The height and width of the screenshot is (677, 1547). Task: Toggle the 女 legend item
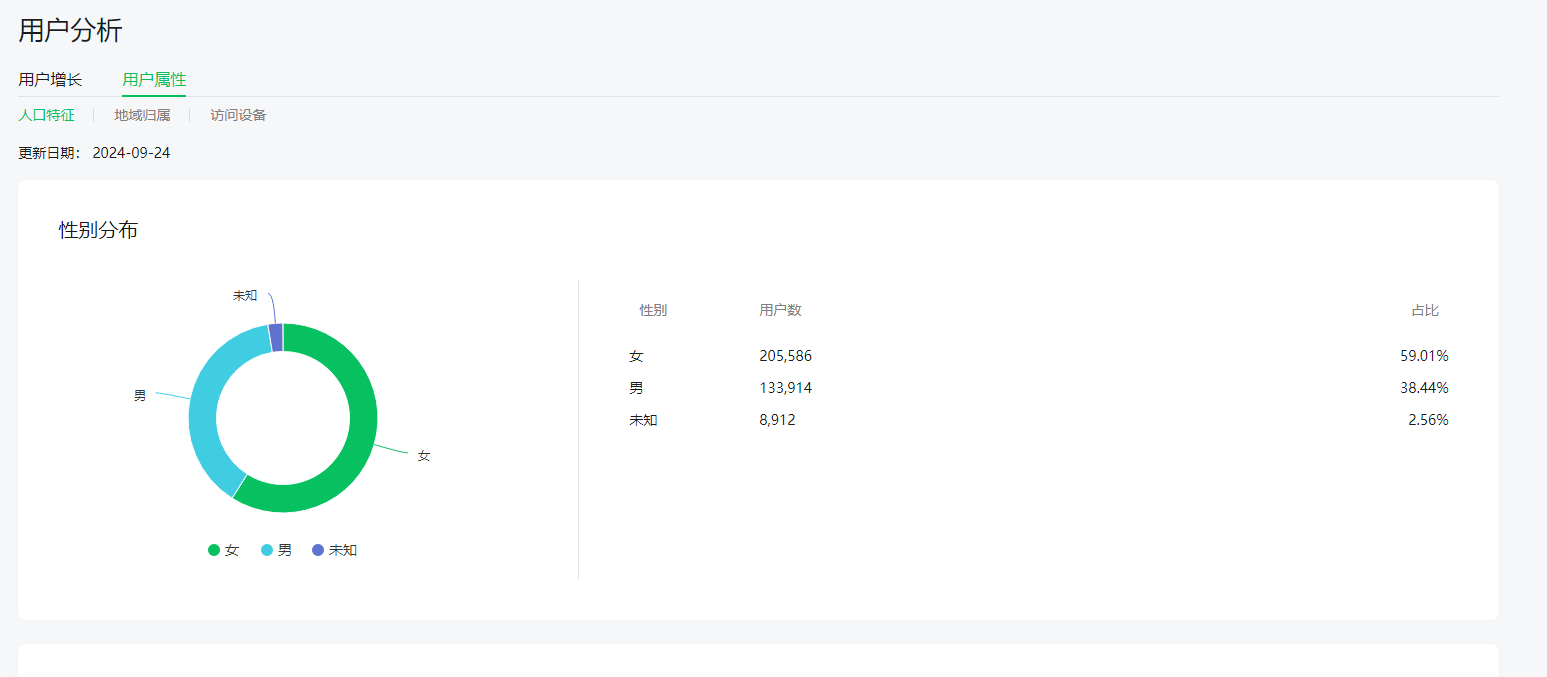click(224, 550)
